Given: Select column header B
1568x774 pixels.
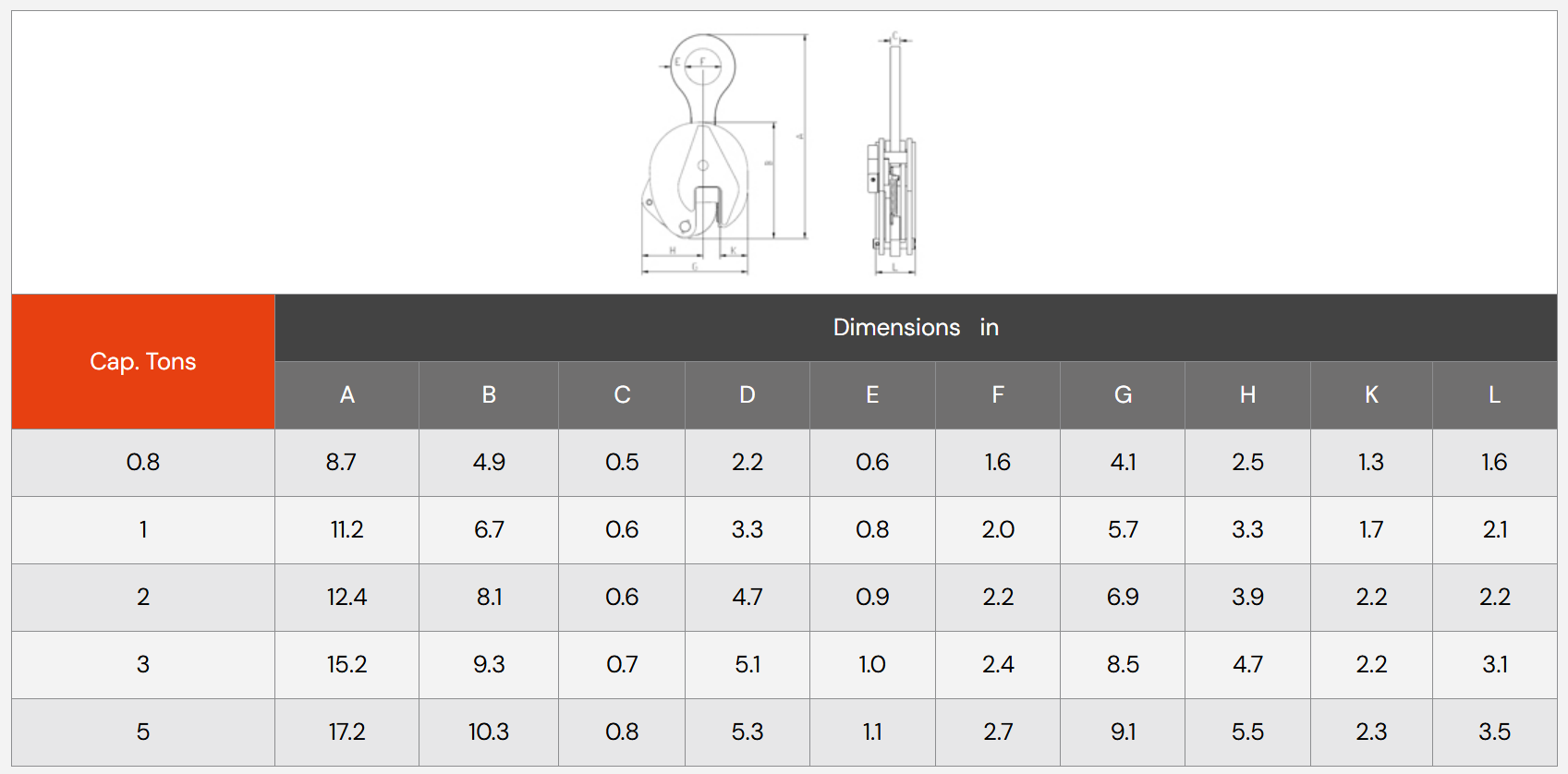Looking at the screenshot, I should click(x=489, y=395).
